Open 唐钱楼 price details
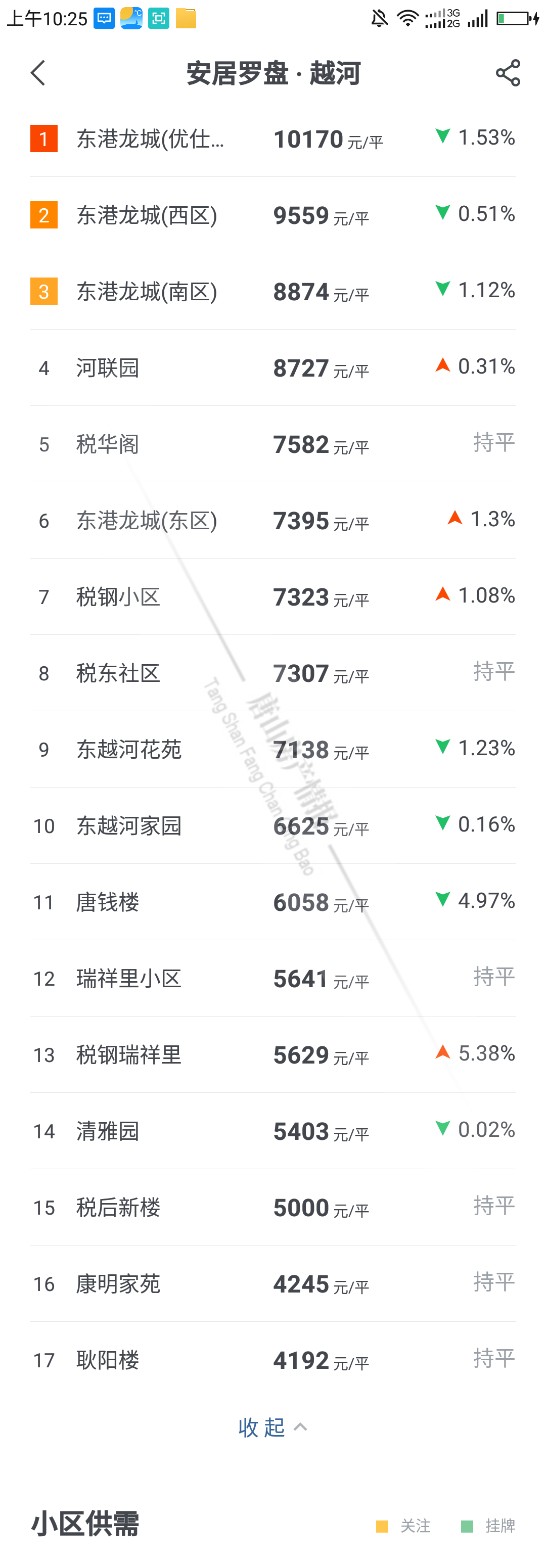546x1568 pixels. pyautogui.click(x=108, y=902)
